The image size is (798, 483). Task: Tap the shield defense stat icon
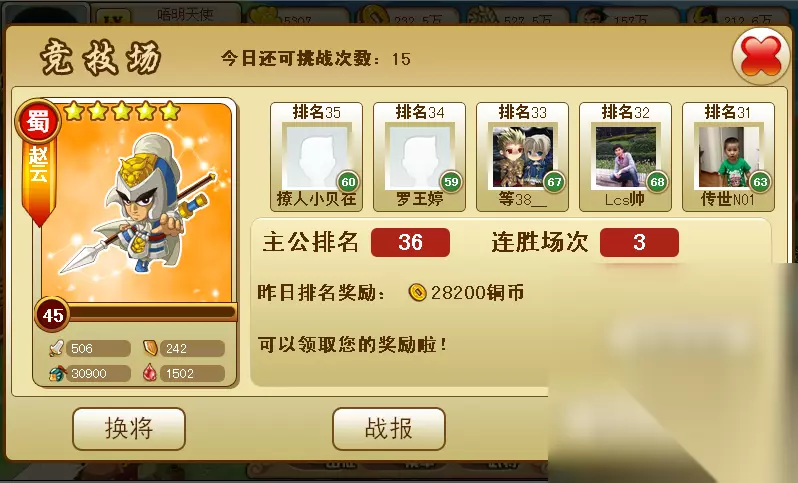tap(150, 348)
